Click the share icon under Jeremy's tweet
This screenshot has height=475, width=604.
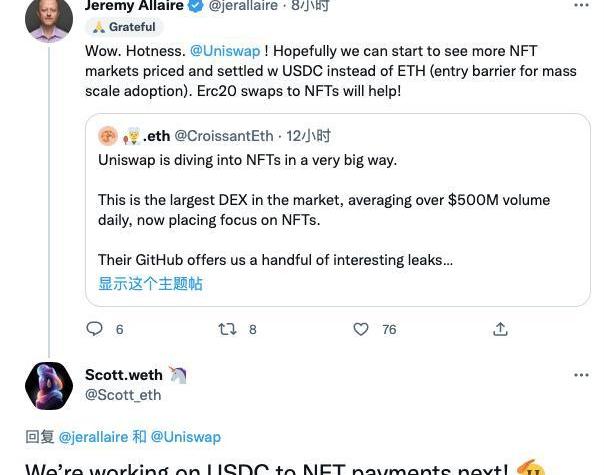pyautogui.click(x=500, y=329)
